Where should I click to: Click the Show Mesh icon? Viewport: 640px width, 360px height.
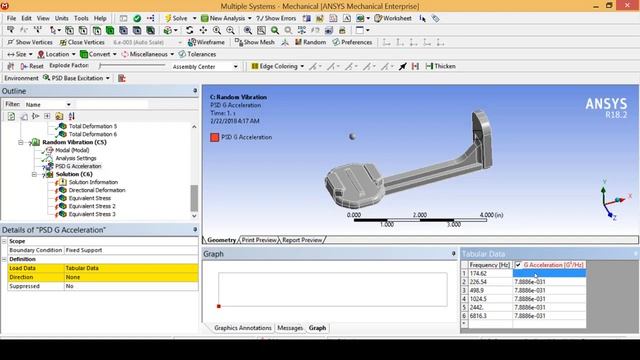238,42
